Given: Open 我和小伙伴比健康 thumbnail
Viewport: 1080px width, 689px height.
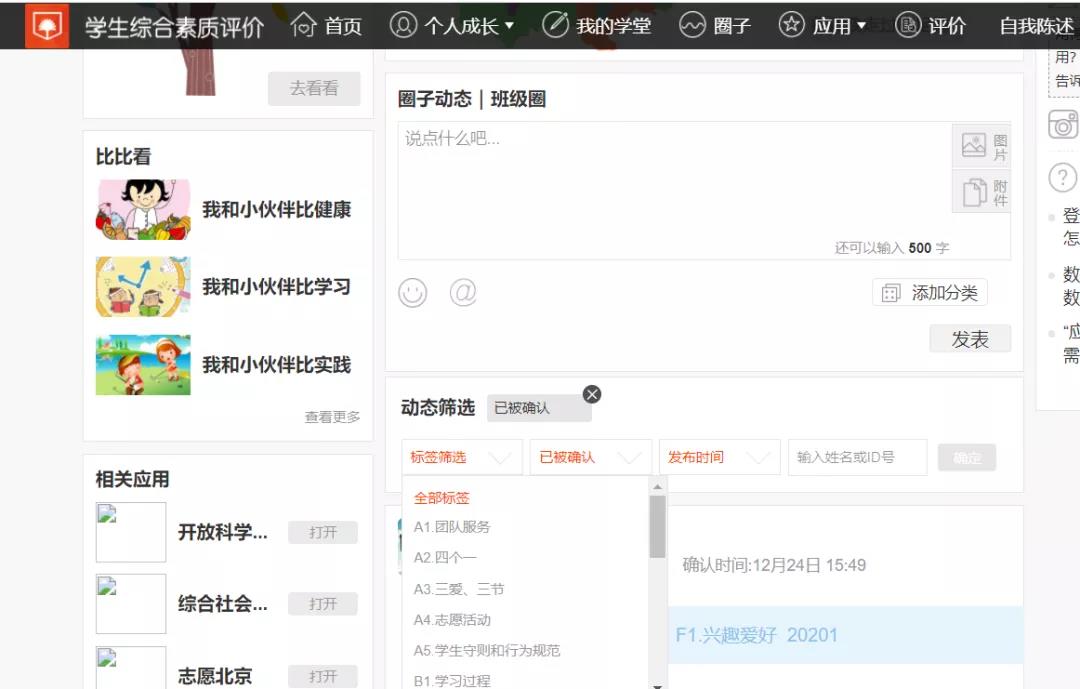Looking at the screenshot, I should click(143, 209).
